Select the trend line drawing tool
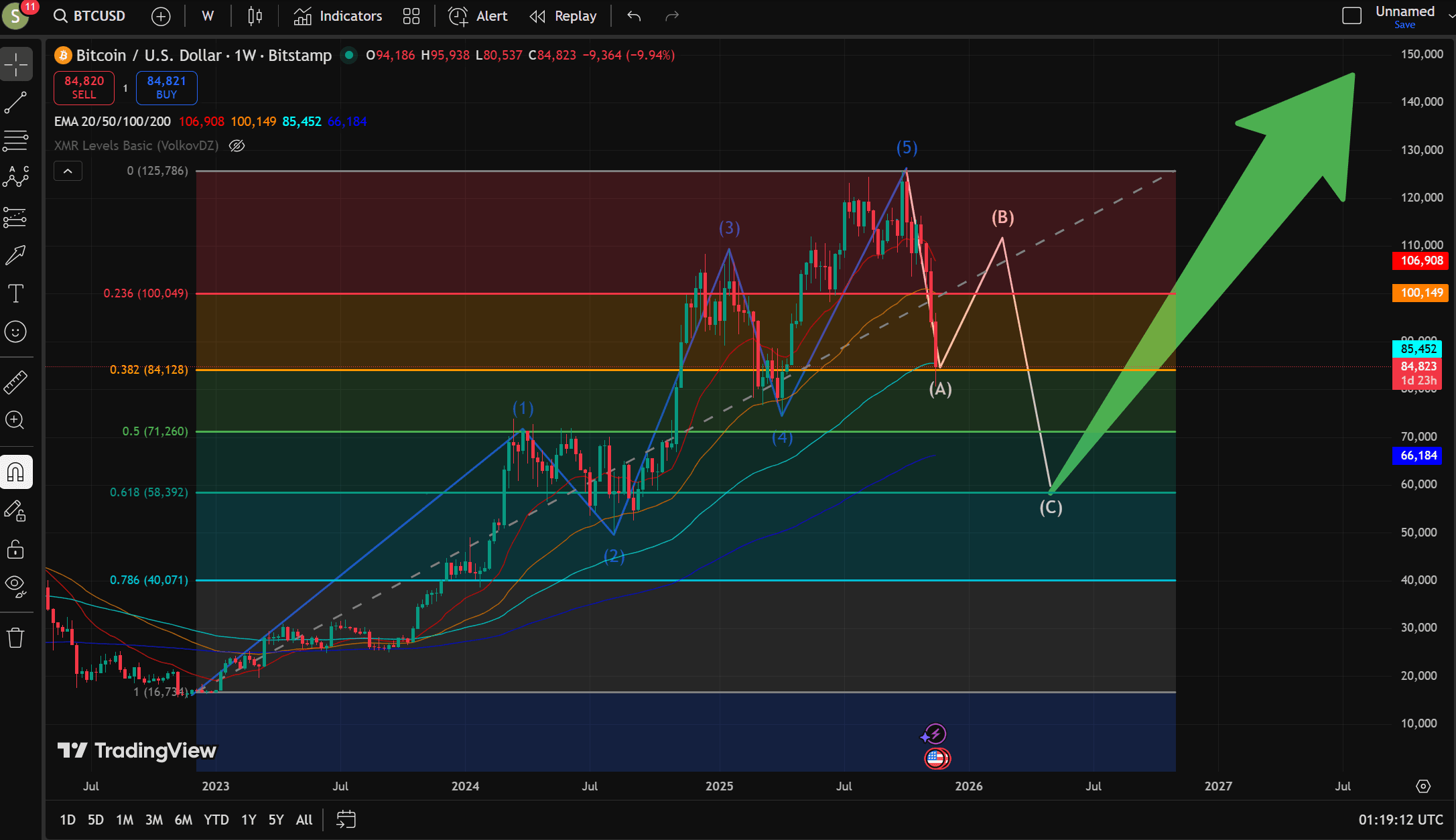Screen dimensions: 1456x840 pos(16,102)
